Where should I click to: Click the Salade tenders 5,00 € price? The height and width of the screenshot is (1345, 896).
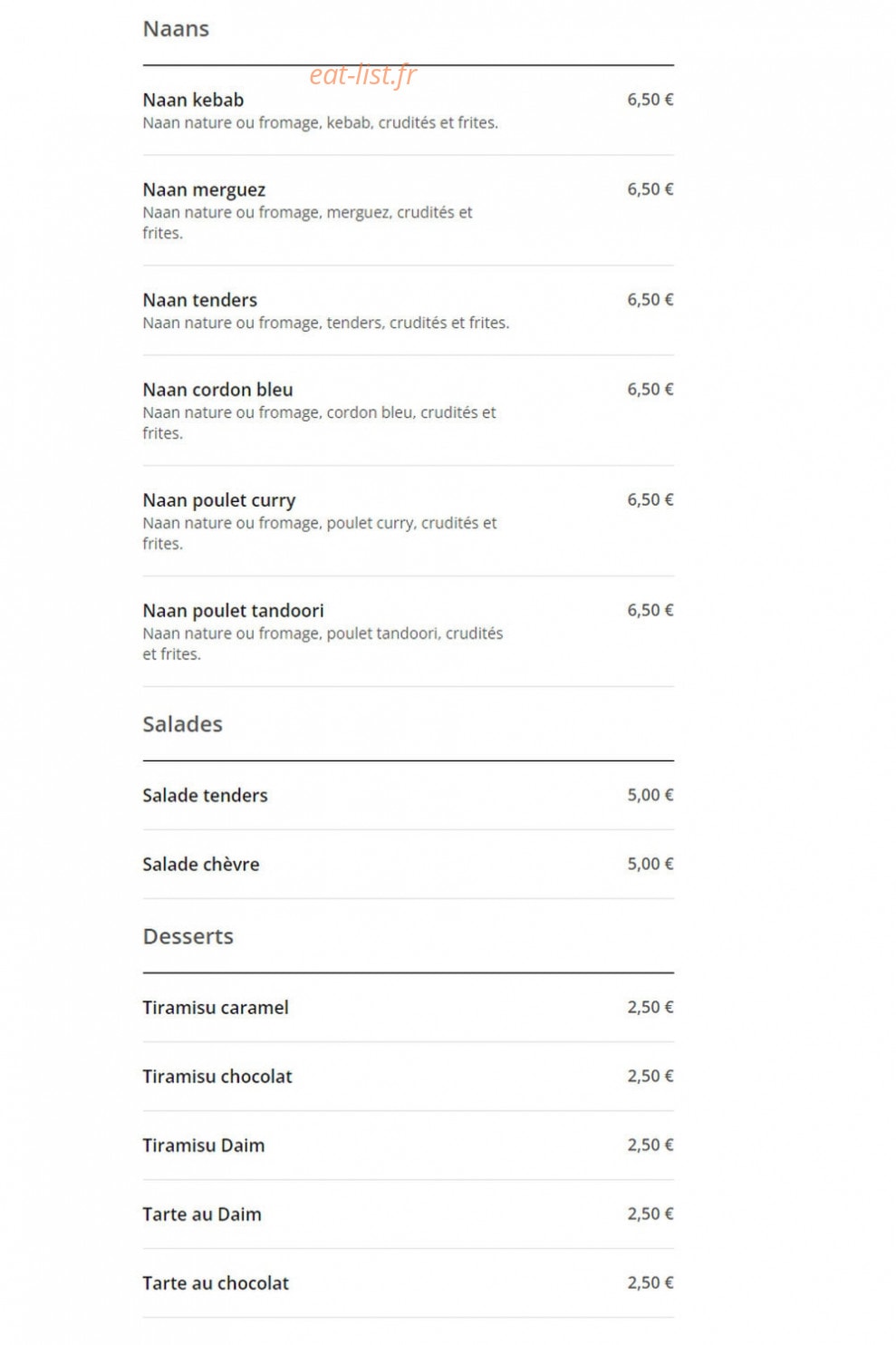click(650, 795)
